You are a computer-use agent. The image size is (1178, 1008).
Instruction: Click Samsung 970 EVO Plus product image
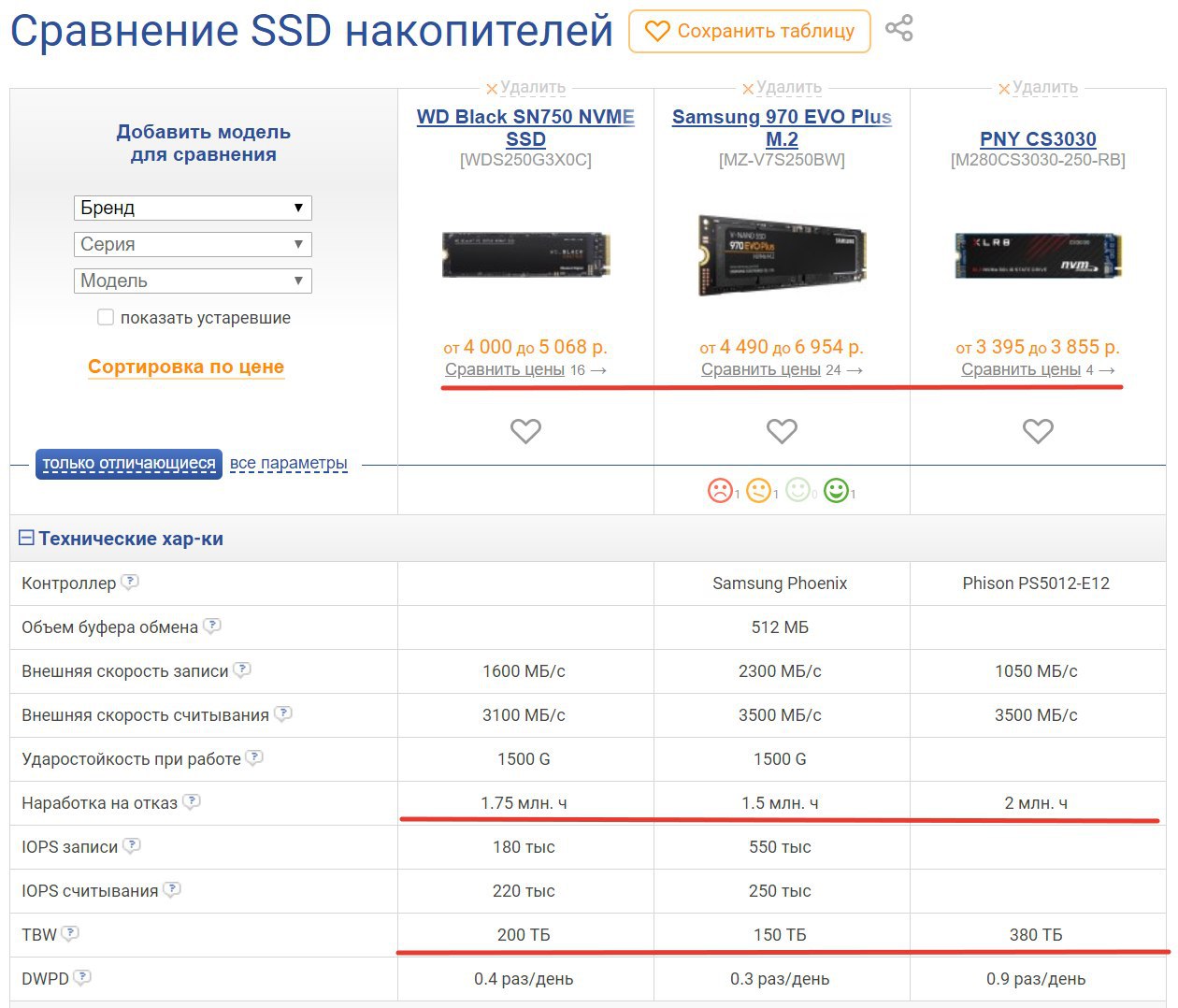pos(782,254)
